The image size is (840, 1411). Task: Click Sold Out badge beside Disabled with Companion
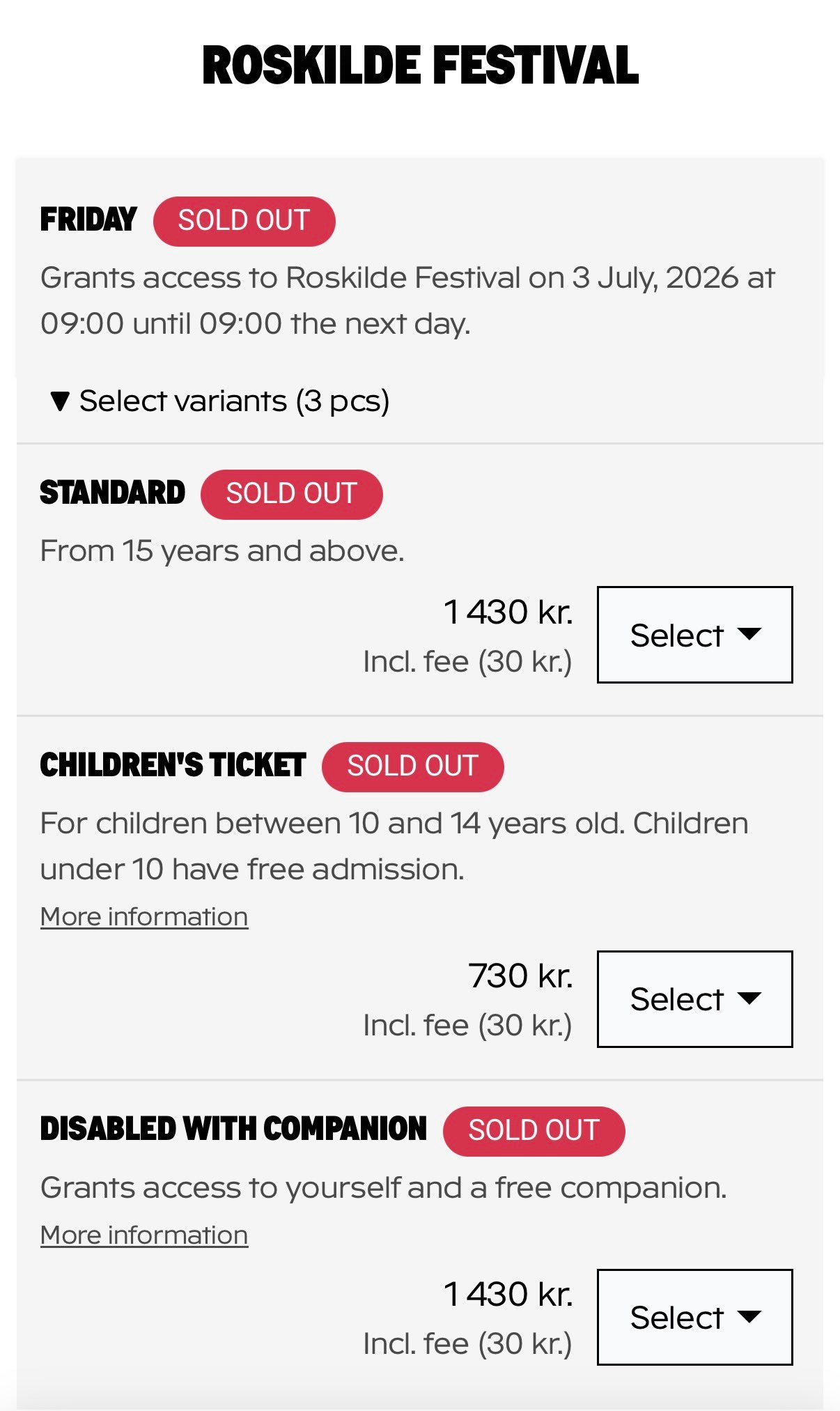pos(534,1131)
